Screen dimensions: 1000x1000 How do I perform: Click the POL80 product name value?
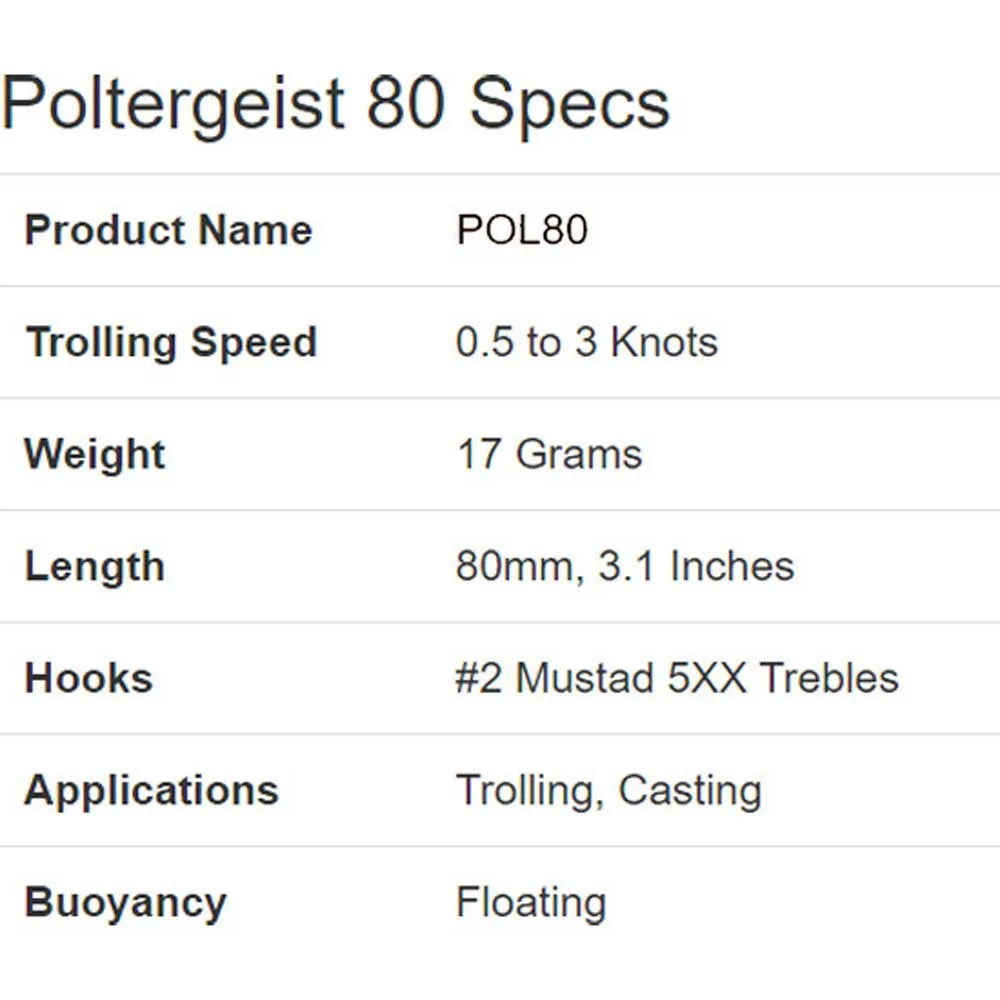[522, 230]
